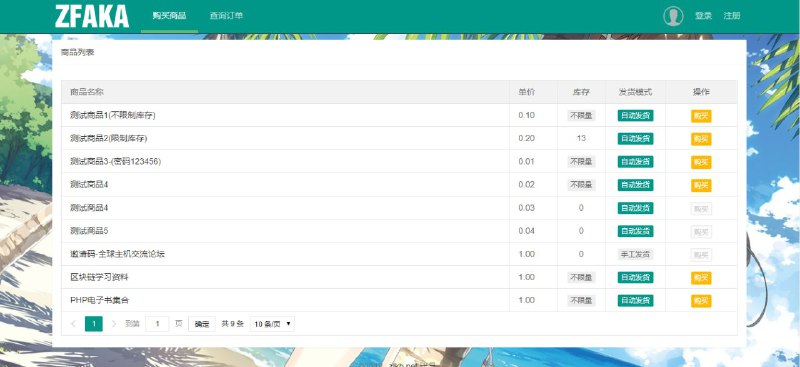Click 购买 for 测试商品4 priced 0.02

click(701, 185)
